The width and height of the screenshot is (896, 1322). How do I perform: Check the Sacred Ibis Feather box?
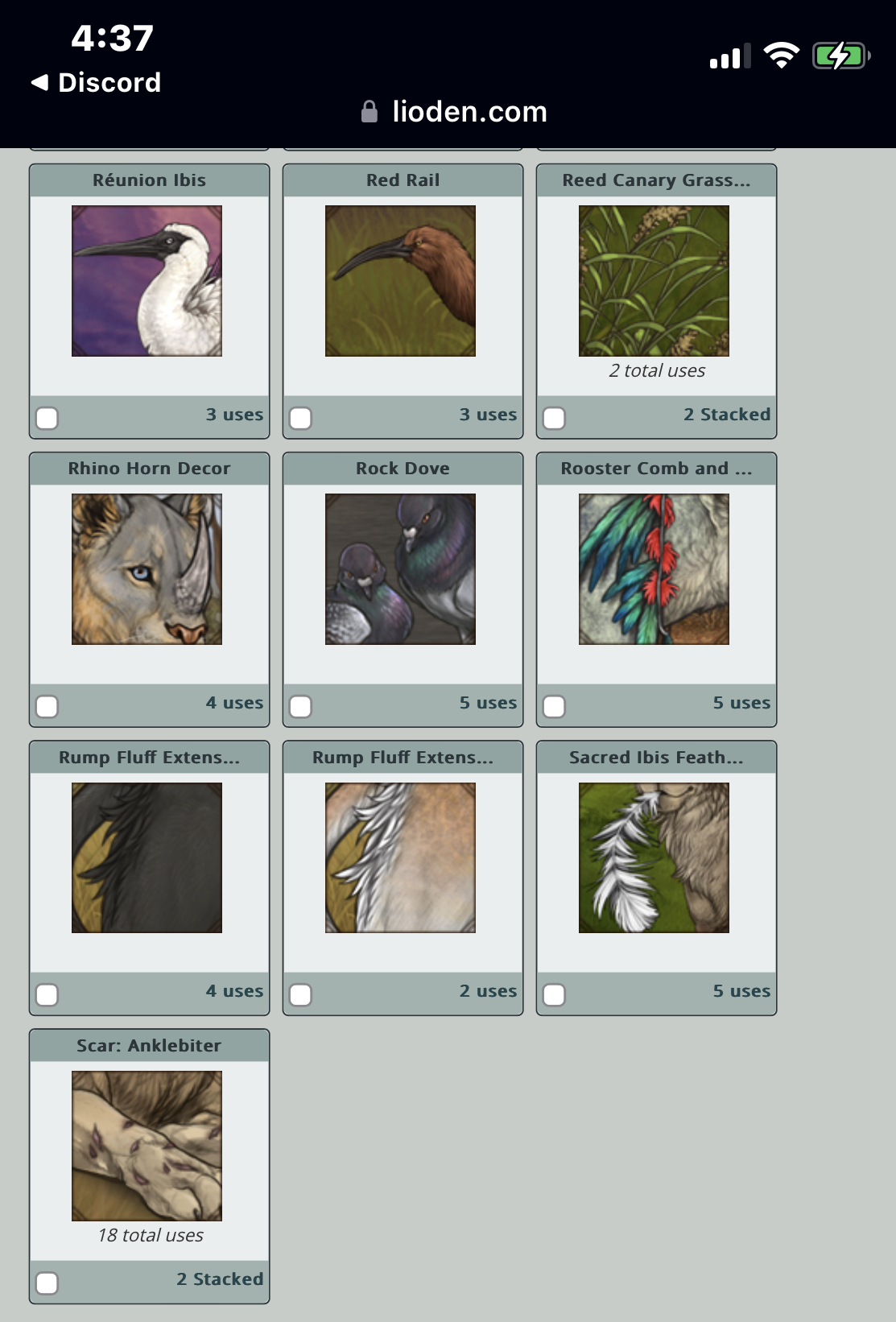pyautogui.click(x=555, y=994)
